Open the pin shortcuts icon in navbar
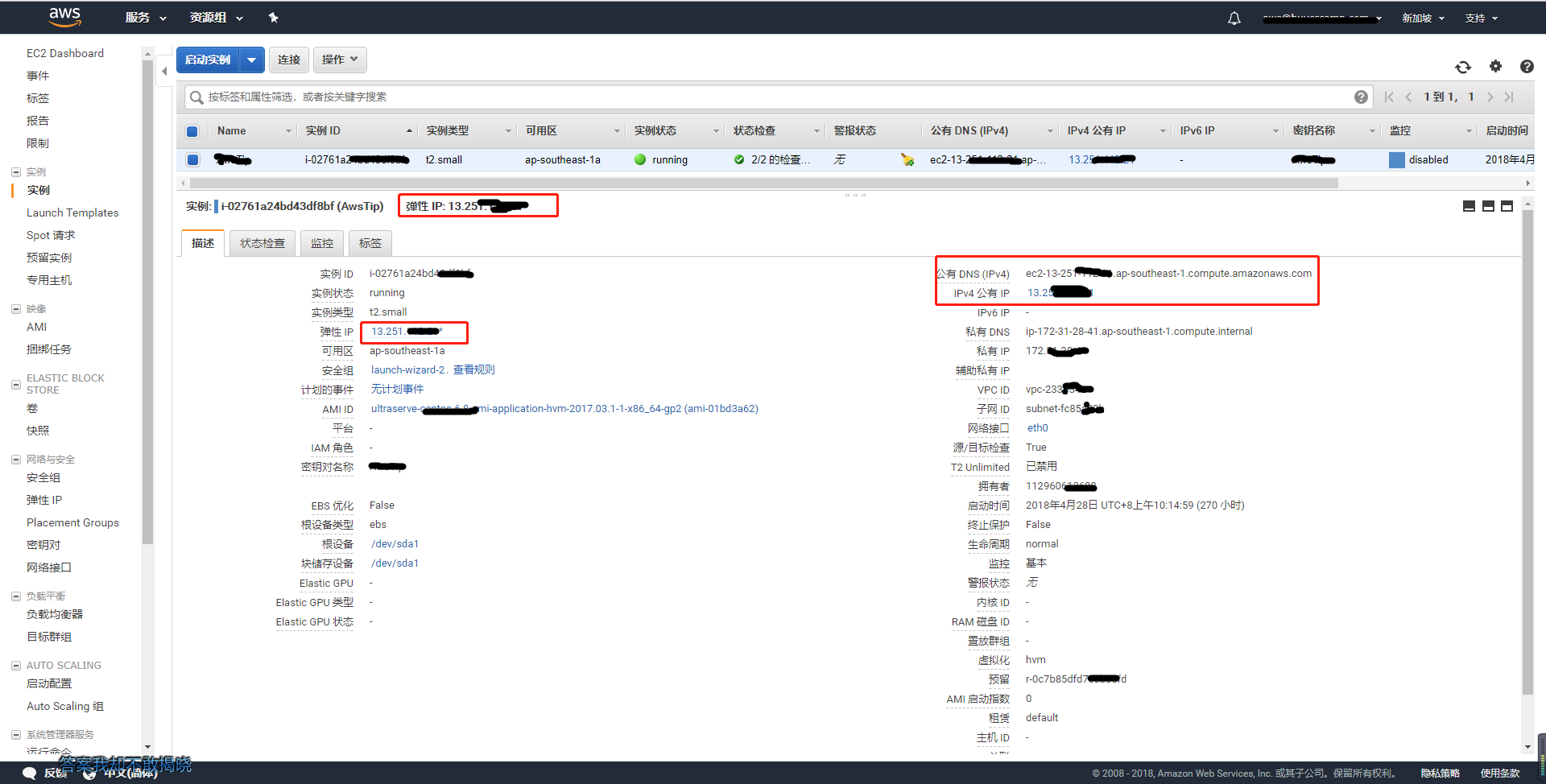Screen dimensions: 1546x784 point(273,17)
